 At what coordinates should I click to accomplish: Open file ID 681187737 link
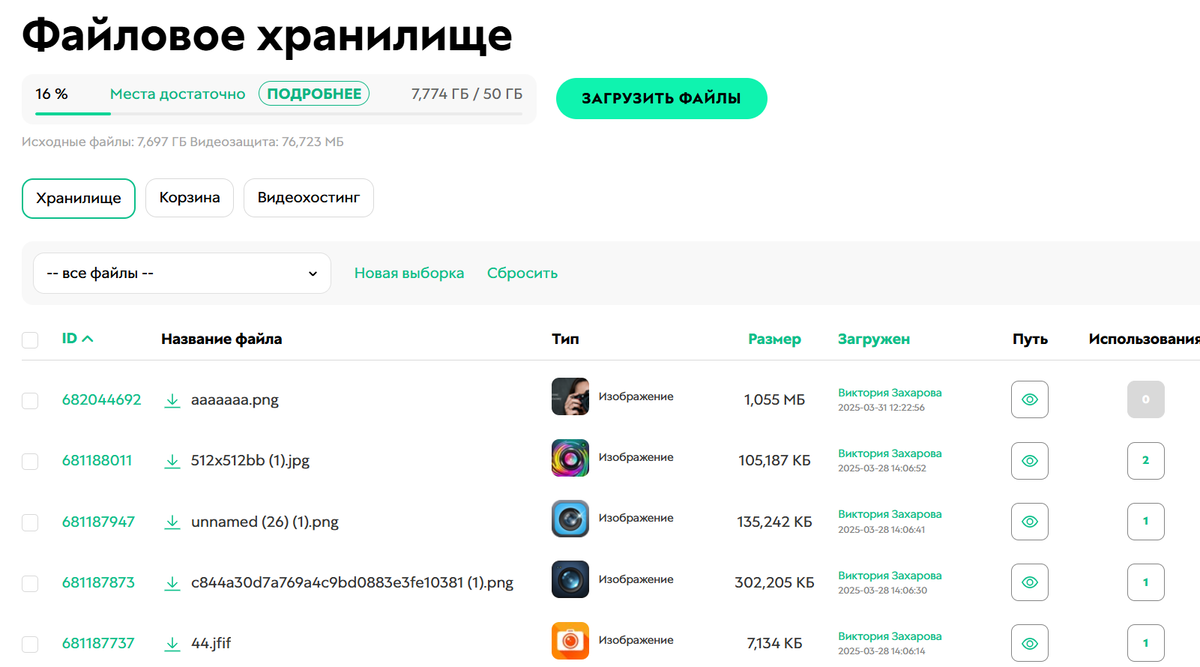98,644
